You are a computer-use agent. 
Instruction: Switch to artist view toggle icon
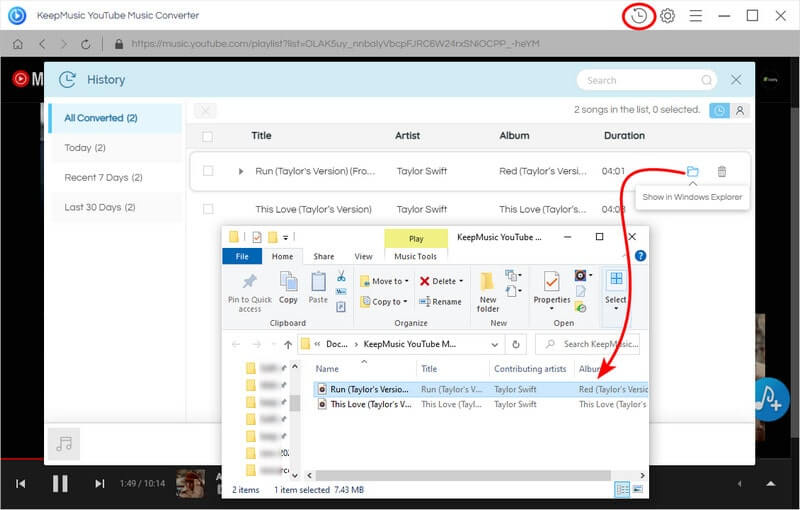(739, 110)
